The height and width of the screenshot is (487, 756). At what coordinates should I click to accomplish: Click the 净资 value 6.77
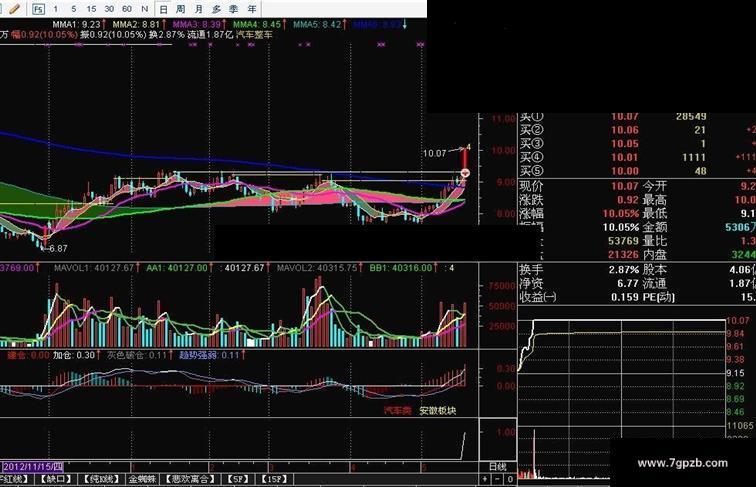tap(628, 284)
